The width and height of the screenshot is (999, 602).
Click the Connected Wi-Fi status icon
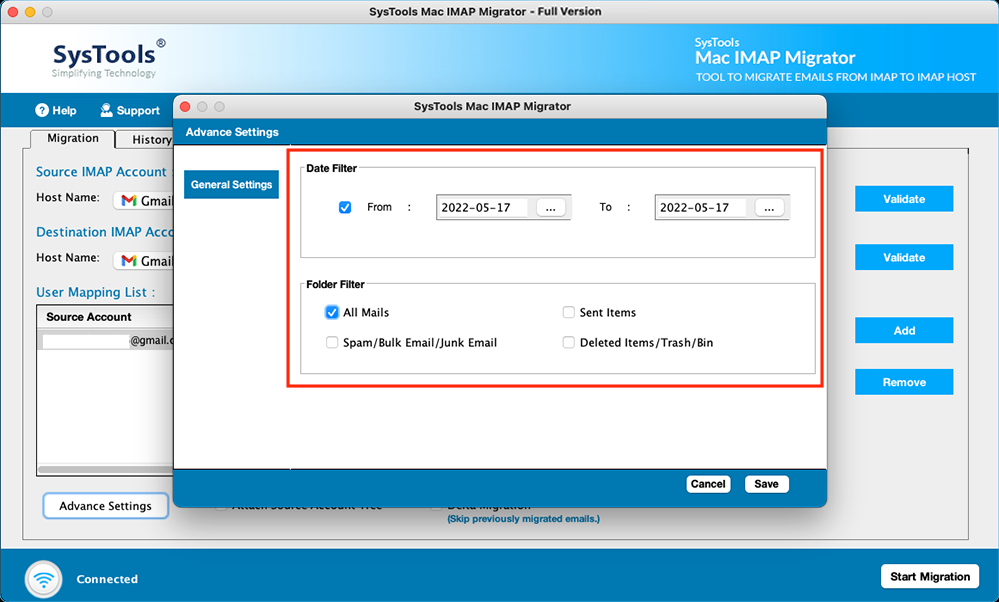(x=44, y=580)
